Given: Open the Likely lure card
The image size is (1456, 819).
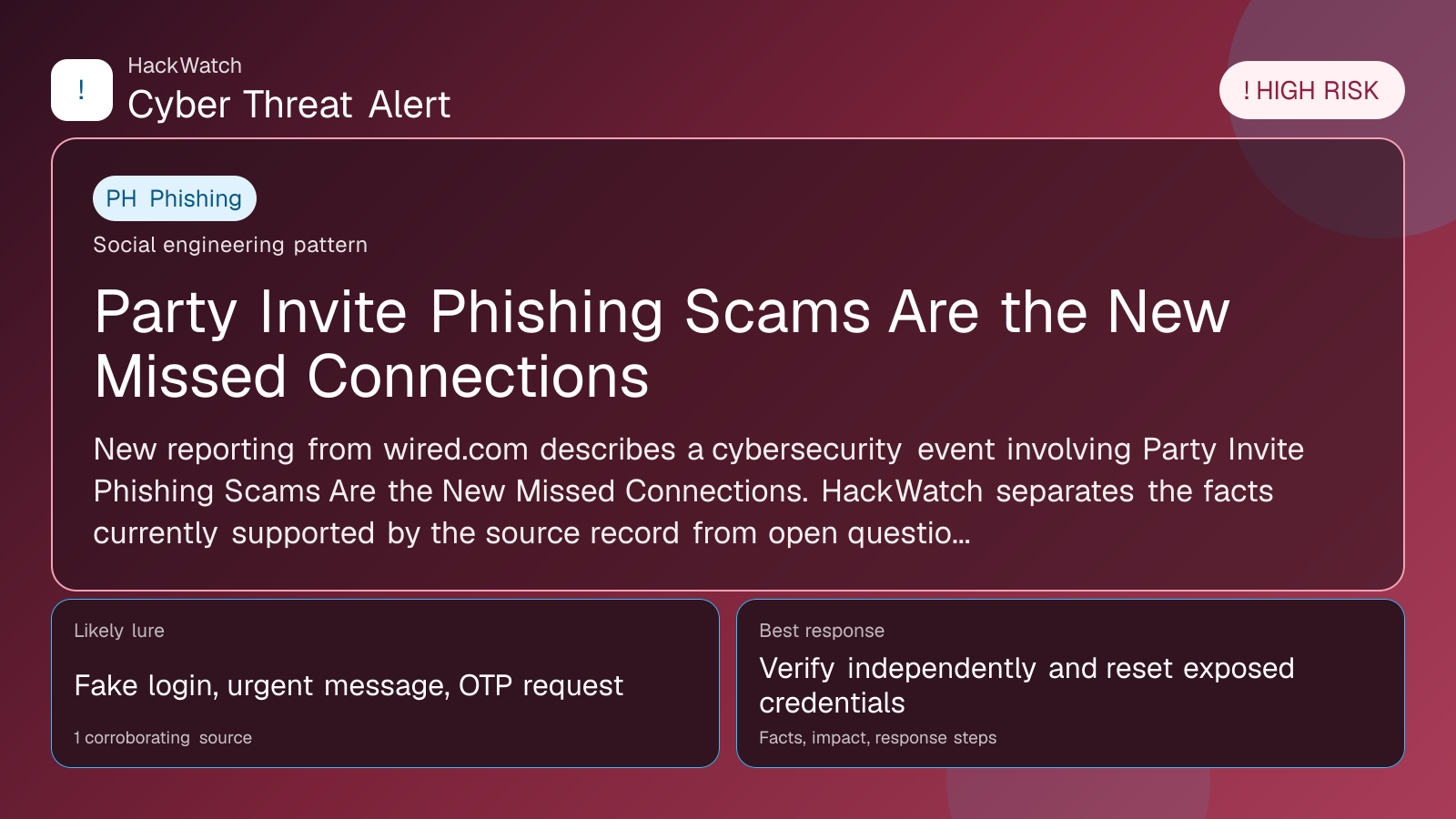Looking at the screenshot, I should (386, 683).
